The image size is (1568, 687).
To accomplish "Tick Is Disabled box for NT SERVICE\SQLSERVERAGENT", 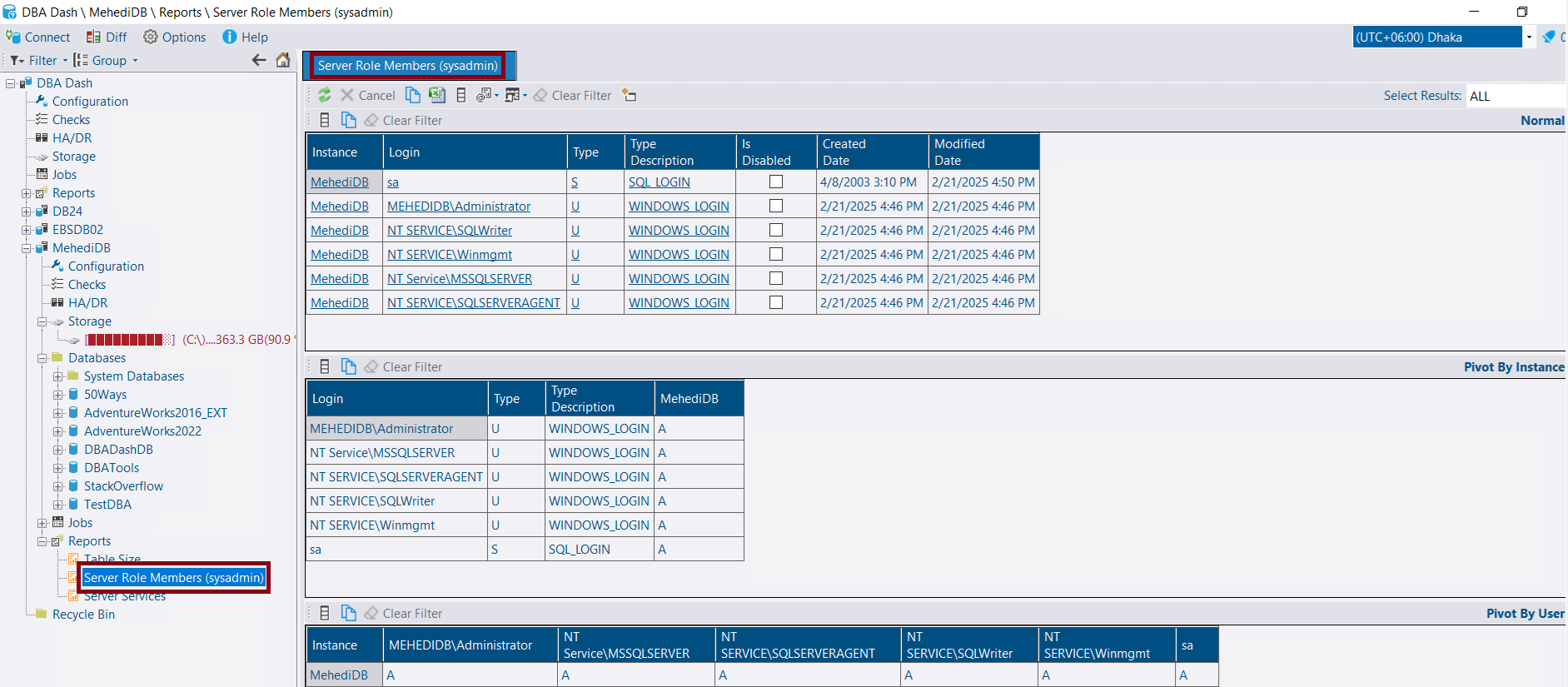I will pyautogui.click(x=776, y=302).
